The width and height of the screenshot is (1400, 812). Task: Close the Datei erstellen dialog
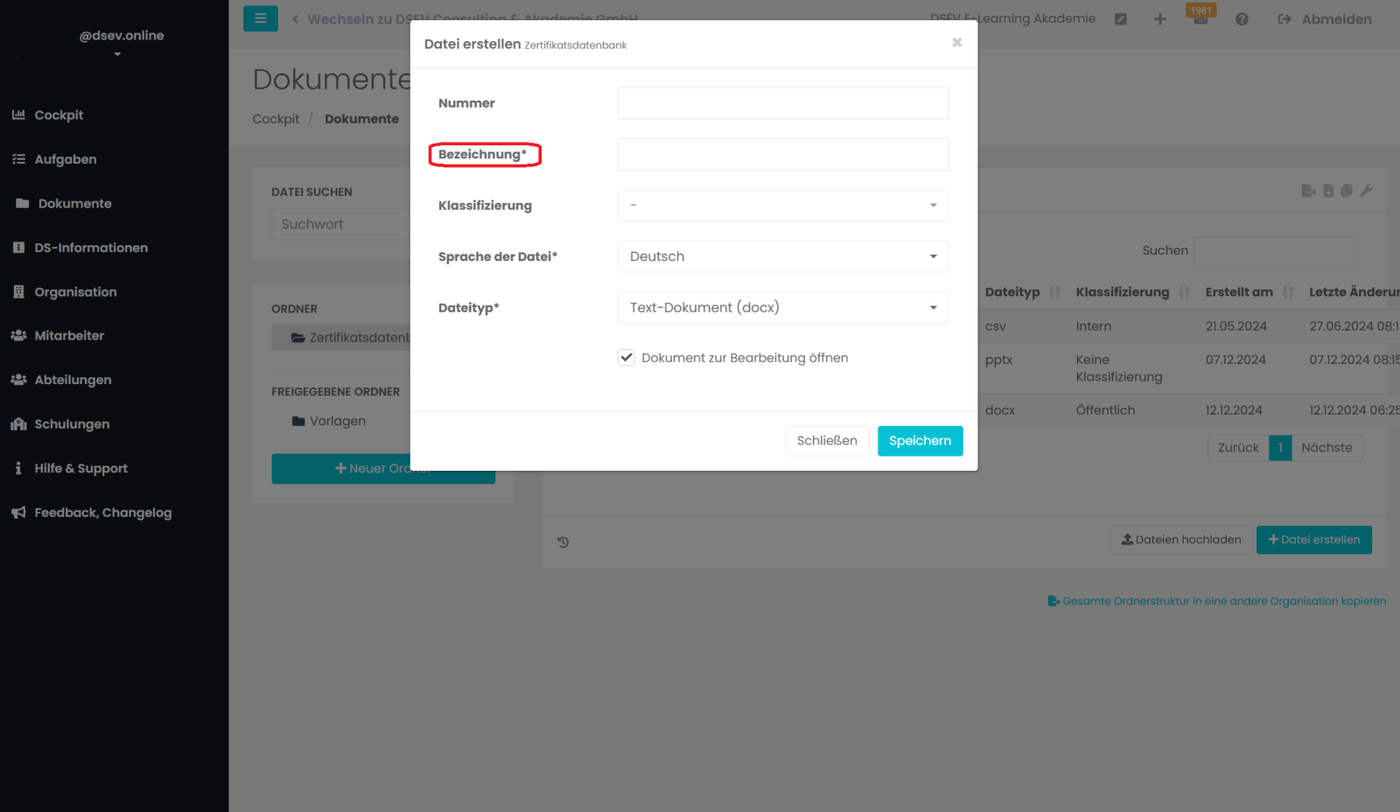957,42
